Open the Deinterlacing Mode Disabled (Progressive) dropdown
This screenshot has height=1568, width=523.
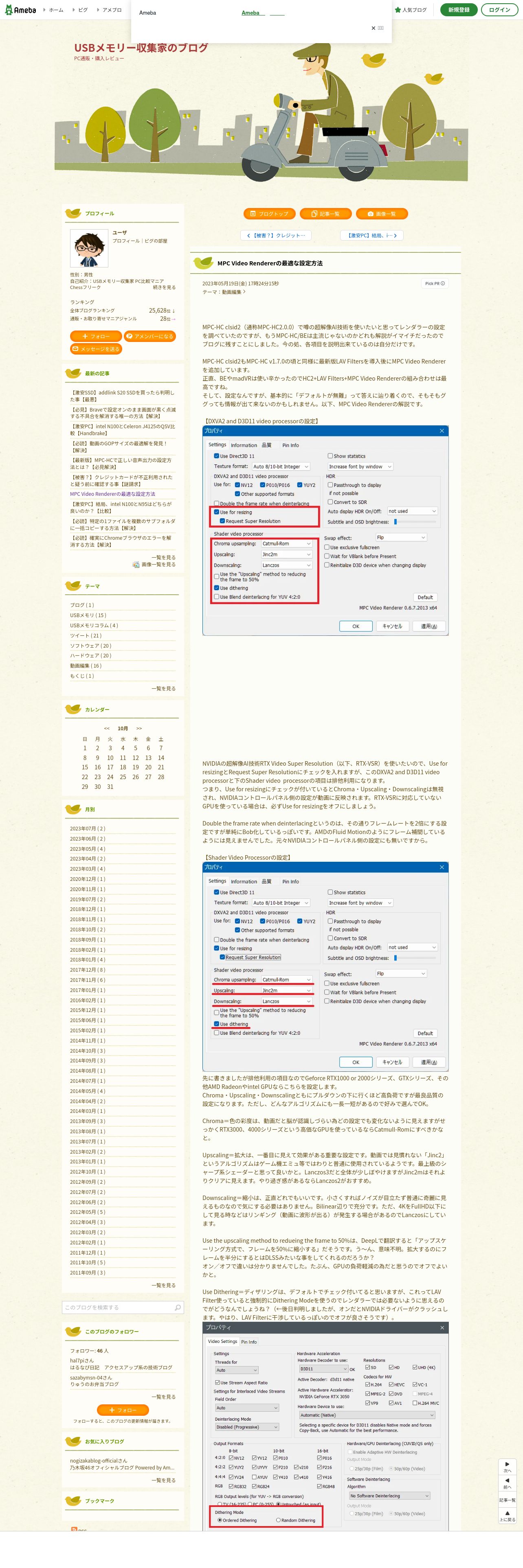246,1427
